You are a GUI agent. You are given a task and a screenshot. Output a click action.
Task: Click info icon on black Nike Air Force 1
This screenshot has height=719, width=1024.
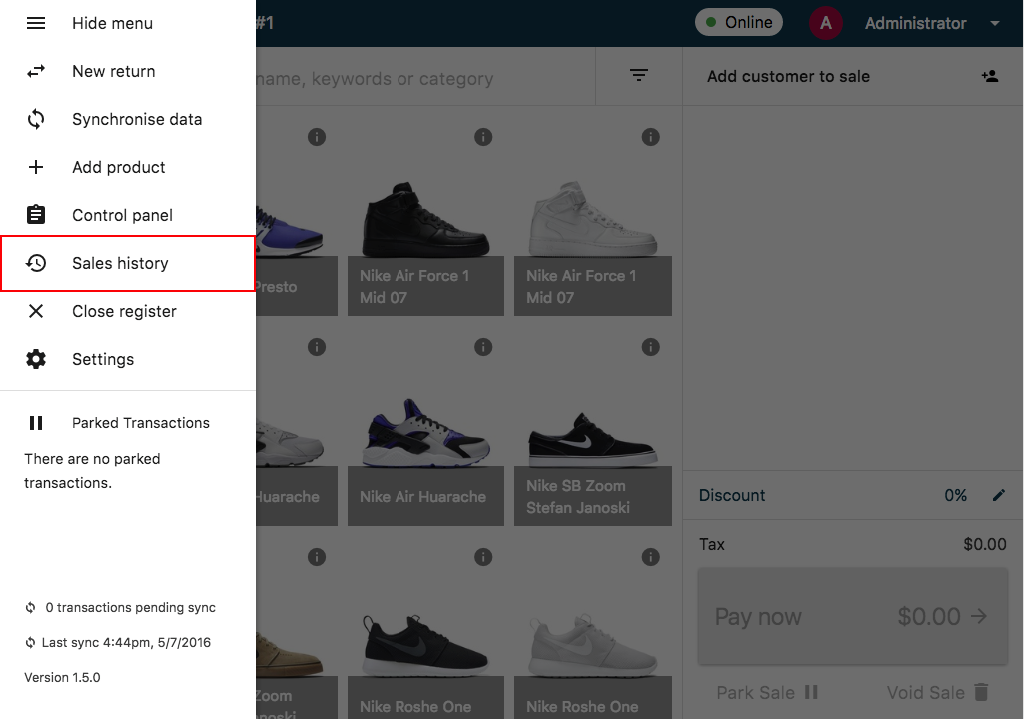click(x=483, y=137)
